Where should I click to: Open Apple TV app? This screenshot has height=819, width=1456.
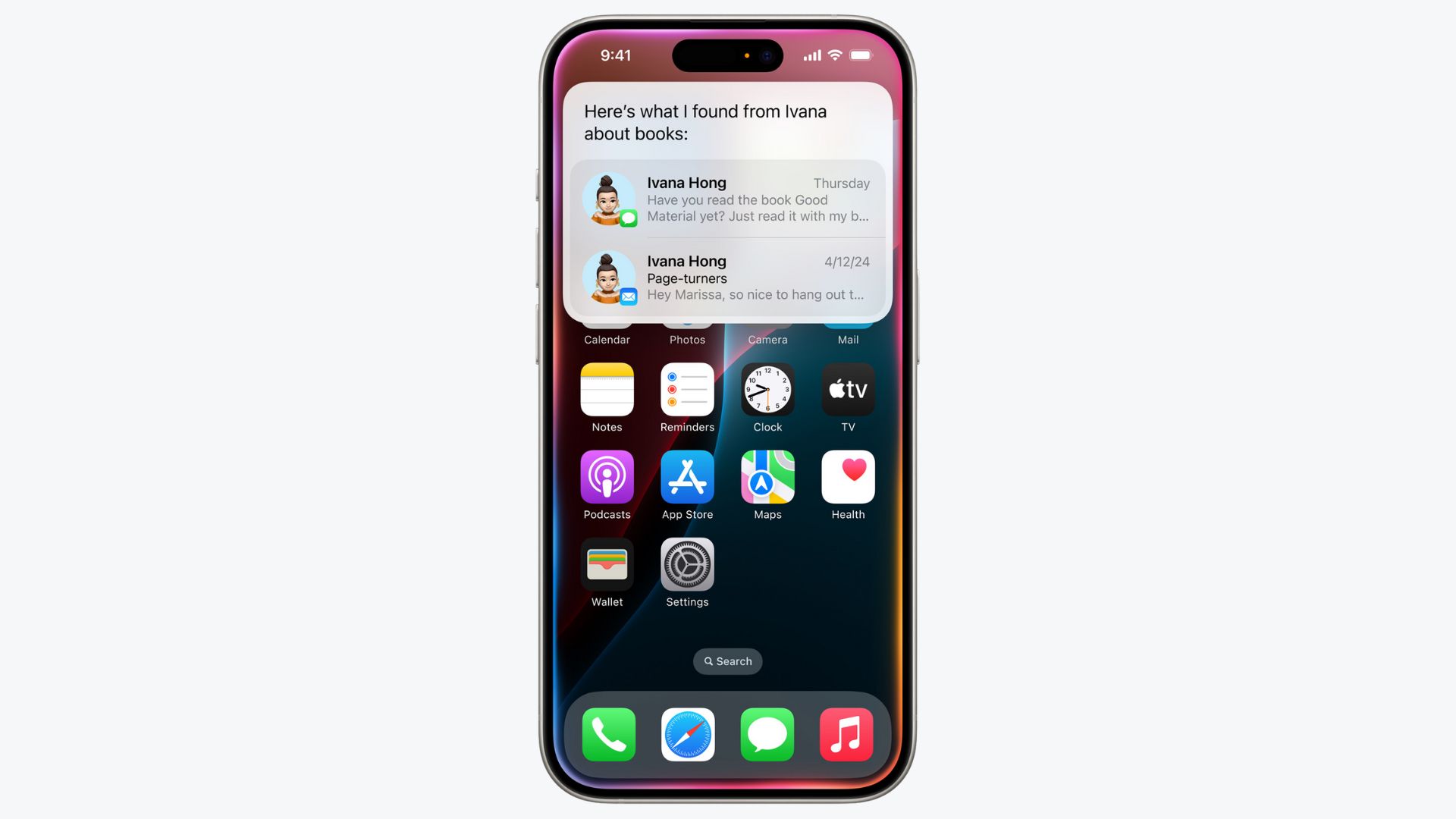pyautogui.click(x=847, y=390)
